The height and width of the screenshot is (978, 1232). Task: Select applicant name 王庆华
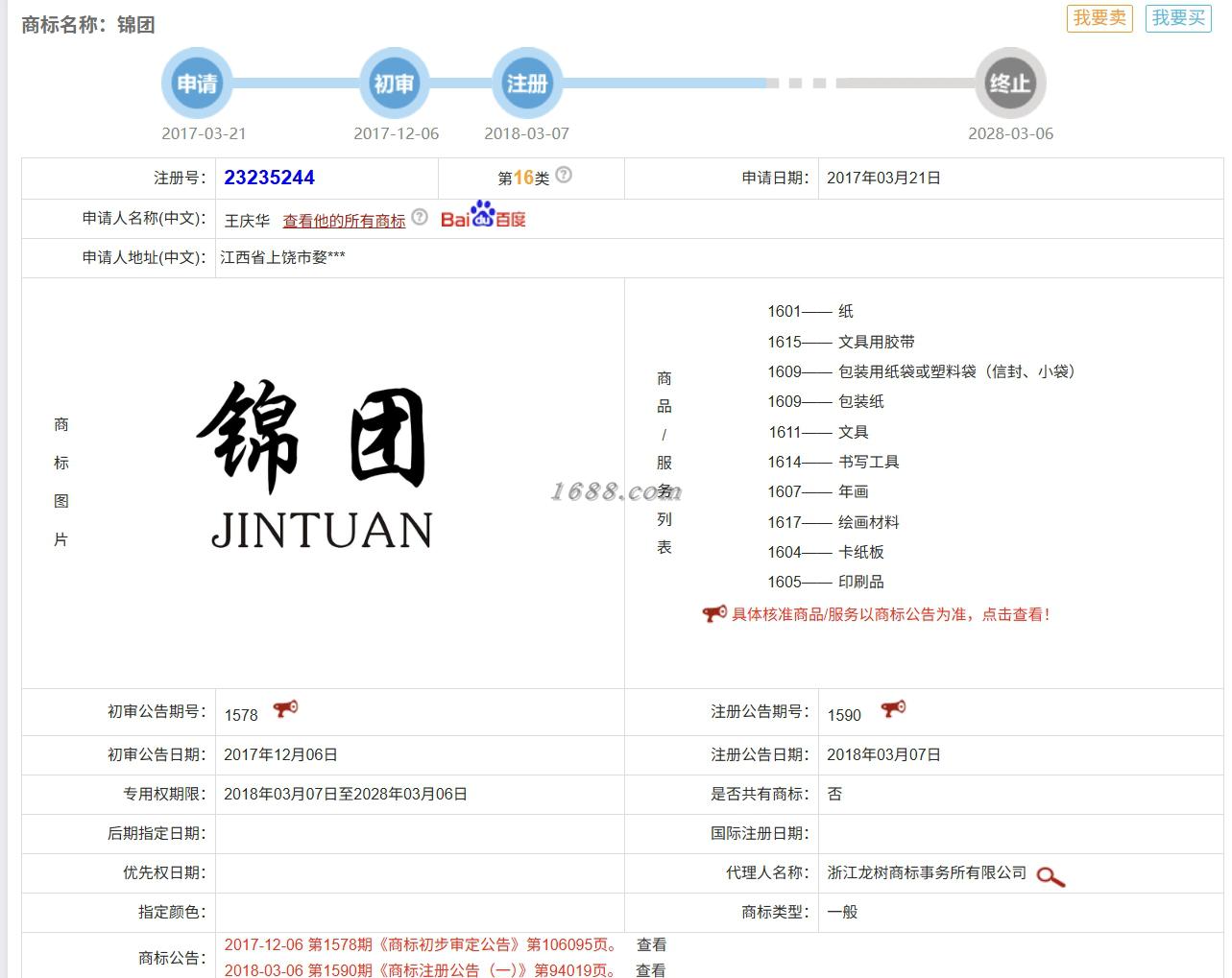(x=247, y=221)
